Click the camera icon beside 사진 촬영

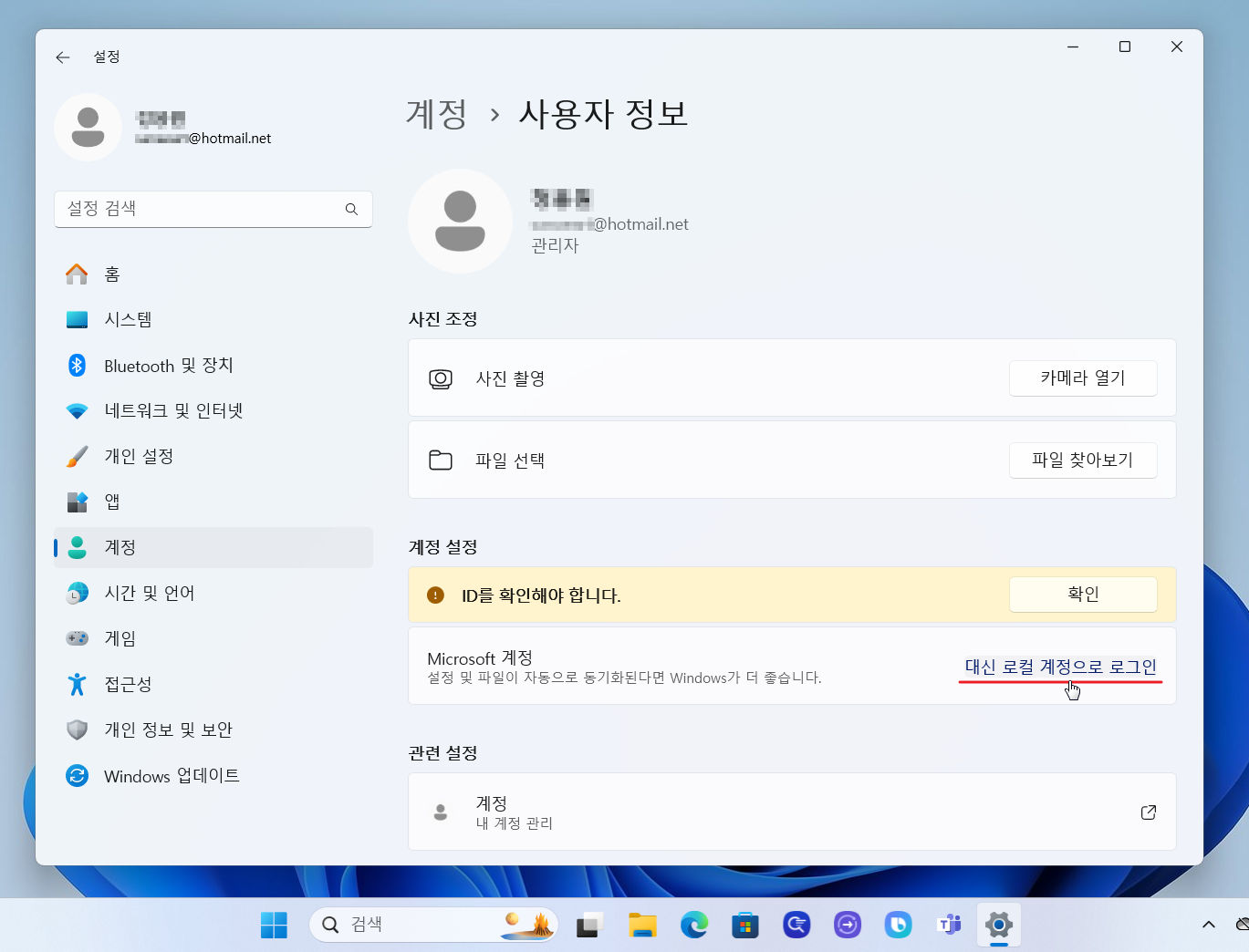[x=441, y=378]
